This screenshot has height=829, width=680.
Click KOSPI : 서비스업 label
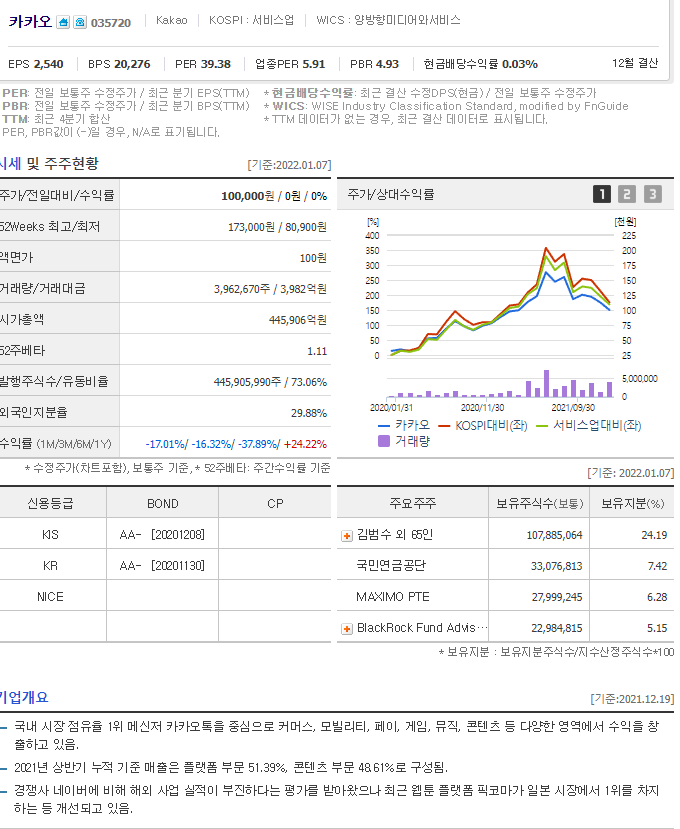tap(251, 20)
